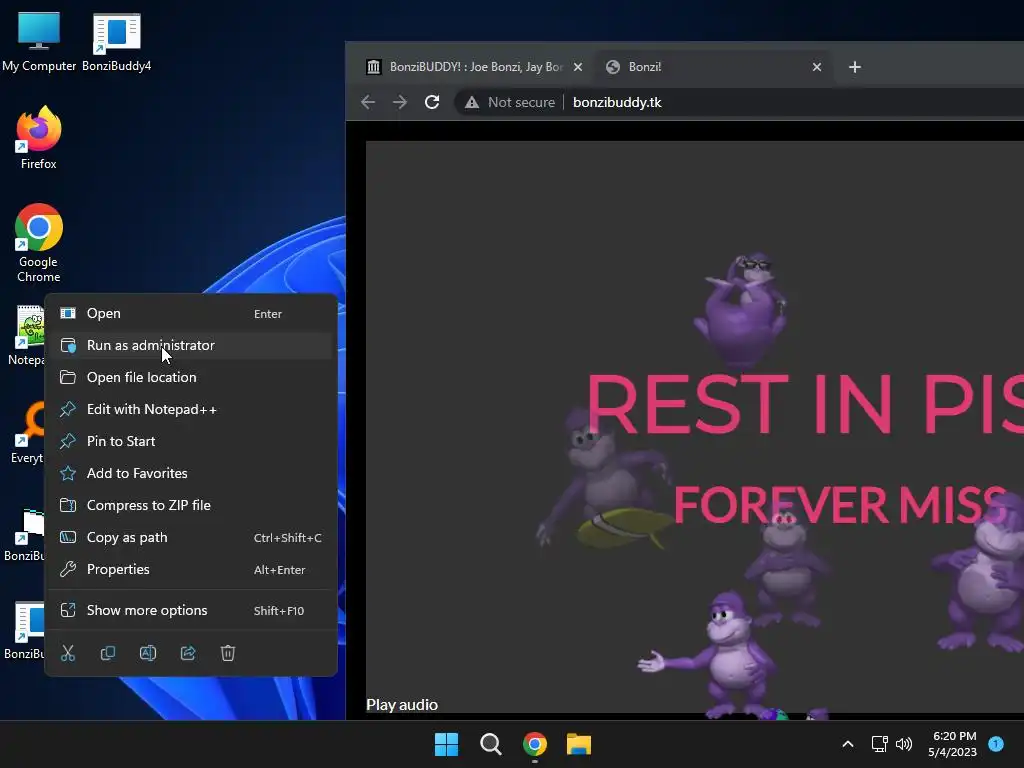Close the Bonzi! tab

(x=817, y=67)
